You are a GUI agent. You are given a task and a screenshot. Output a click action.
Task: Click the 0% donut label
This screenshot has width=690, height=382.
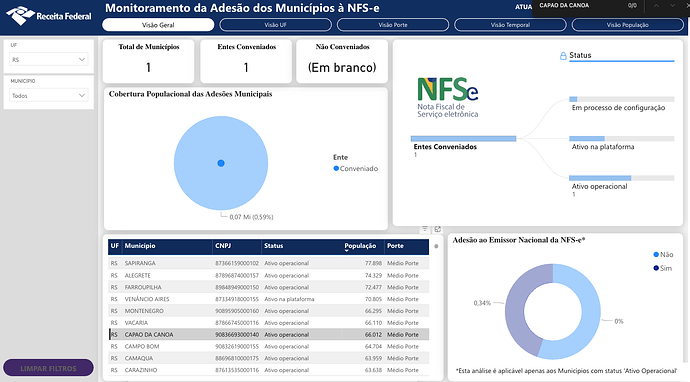[619, 321]
